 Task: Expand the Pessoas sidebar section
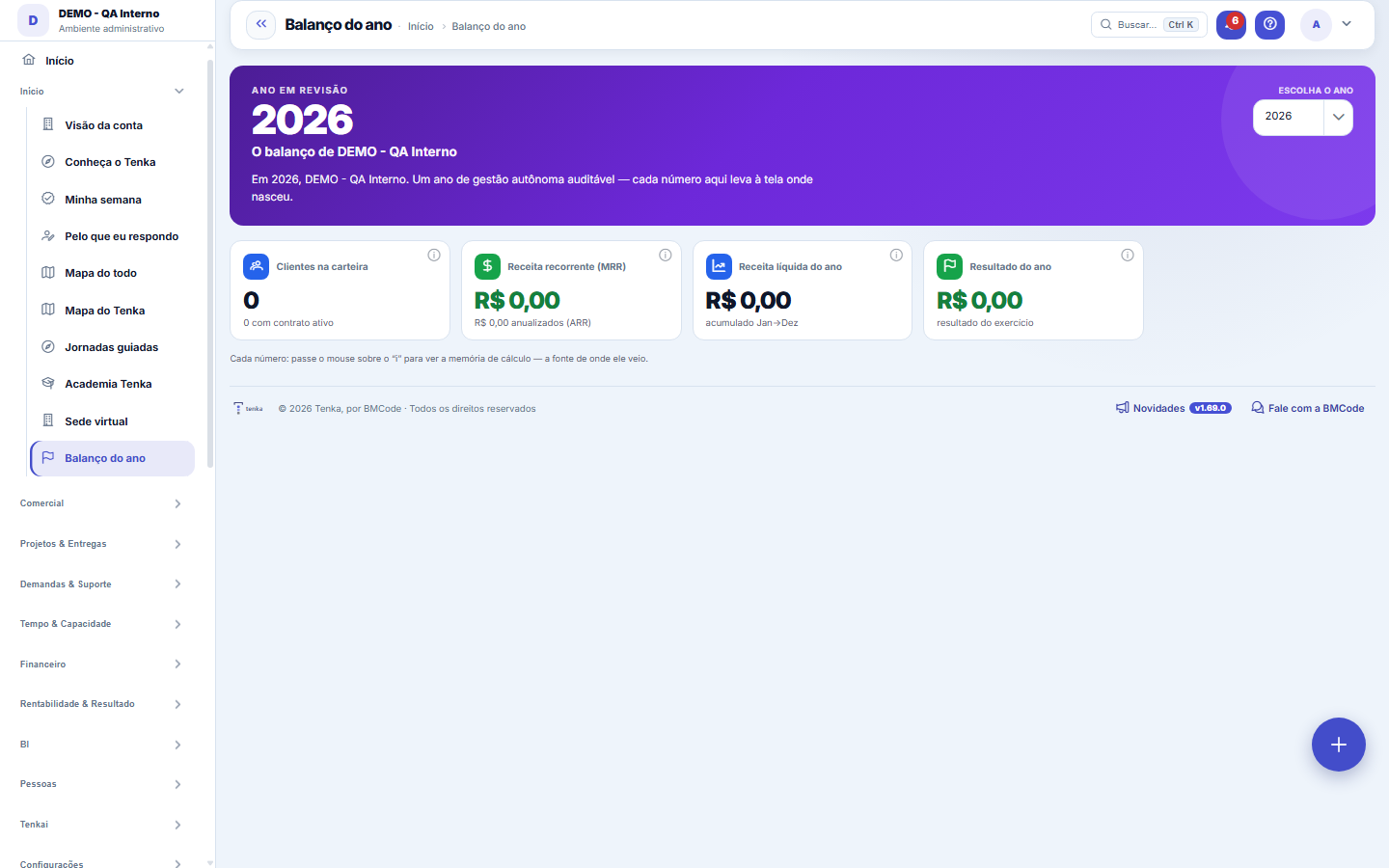pyautogui.click(x=100, y=784)
